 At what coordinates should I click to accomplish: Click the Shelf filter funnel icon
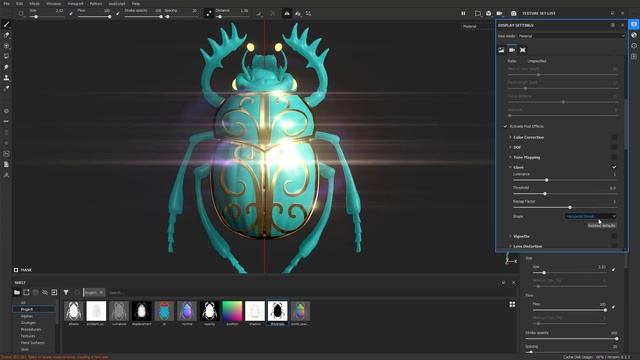[x=66, y=292]
